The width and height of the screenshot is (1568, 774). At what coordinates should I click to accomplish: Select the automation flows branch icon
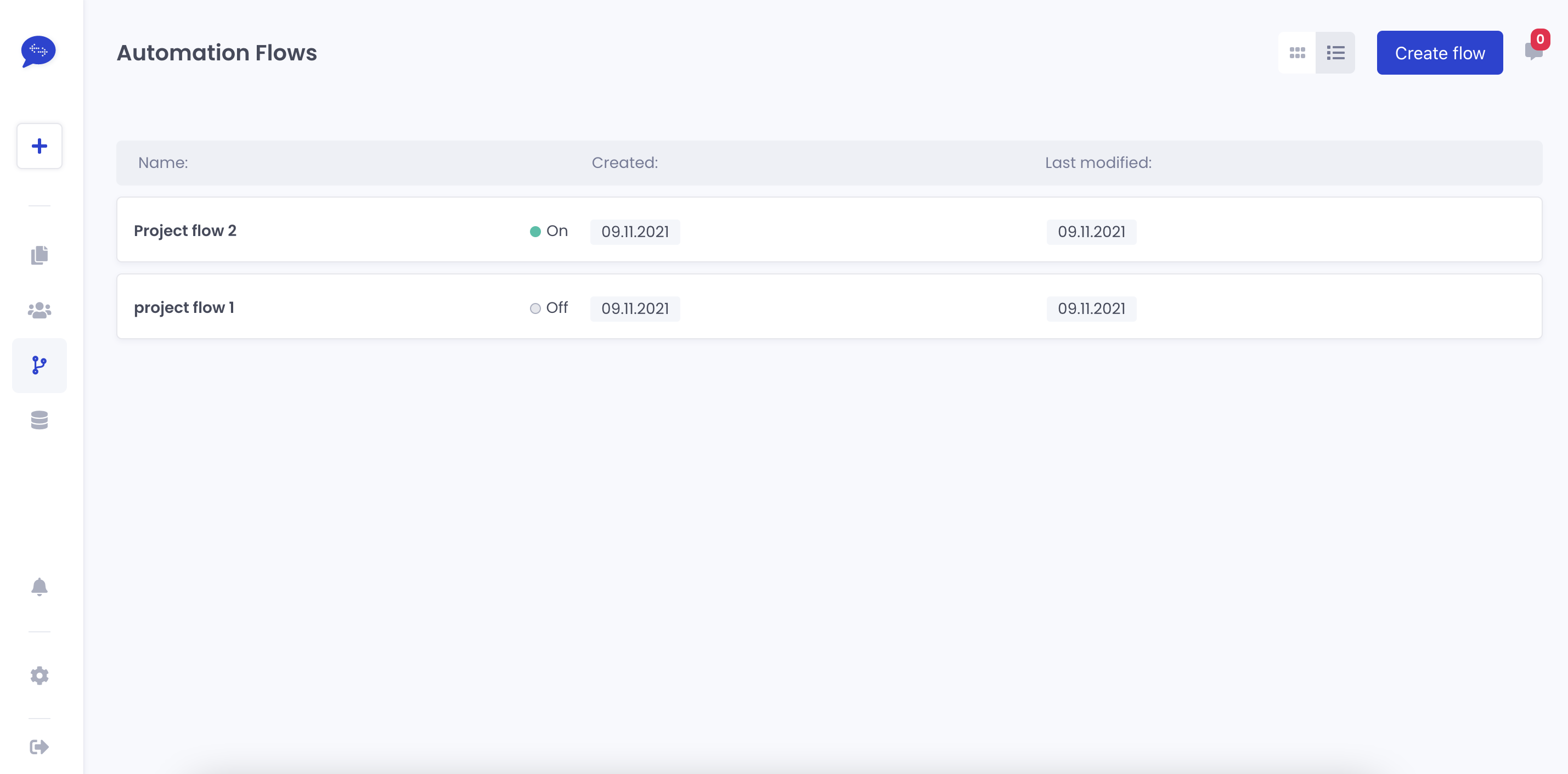[x=40, y=366]
